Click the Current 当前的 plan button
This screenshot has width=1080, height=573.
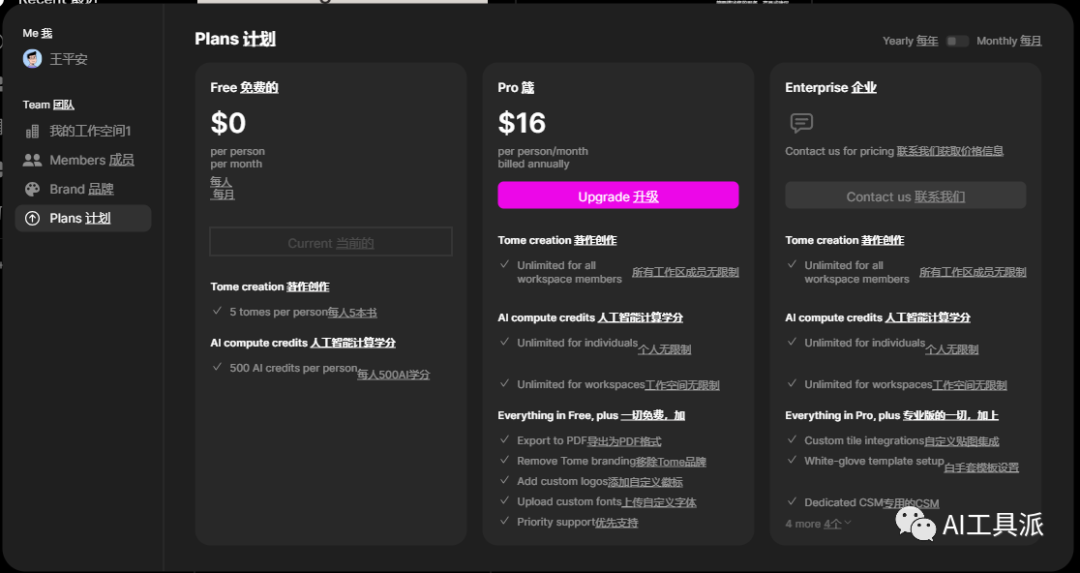tap(331, 242)
